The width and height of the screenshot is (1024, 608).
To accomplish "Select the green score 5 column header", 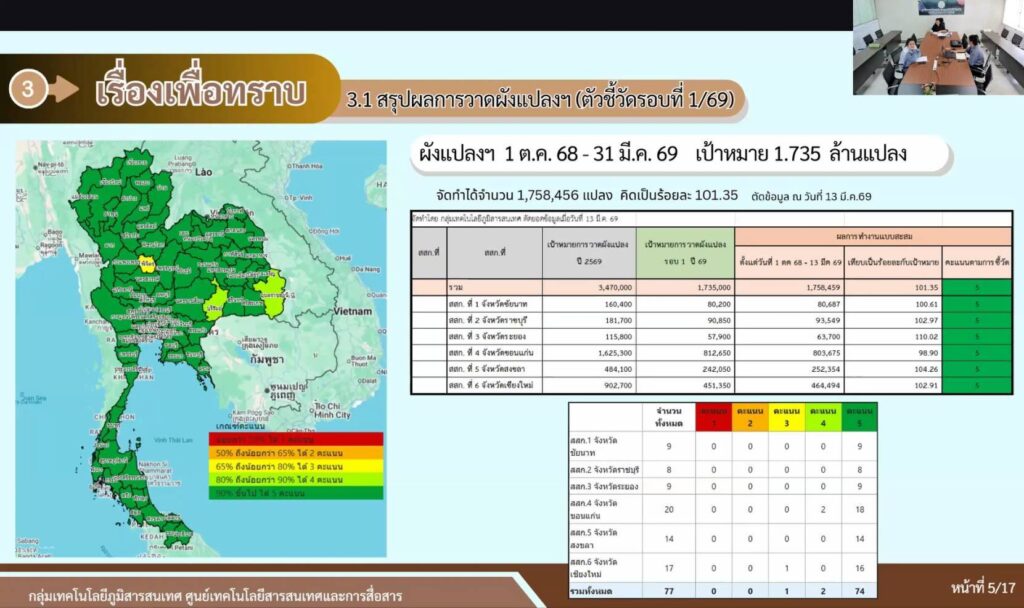I will point(859,416).
